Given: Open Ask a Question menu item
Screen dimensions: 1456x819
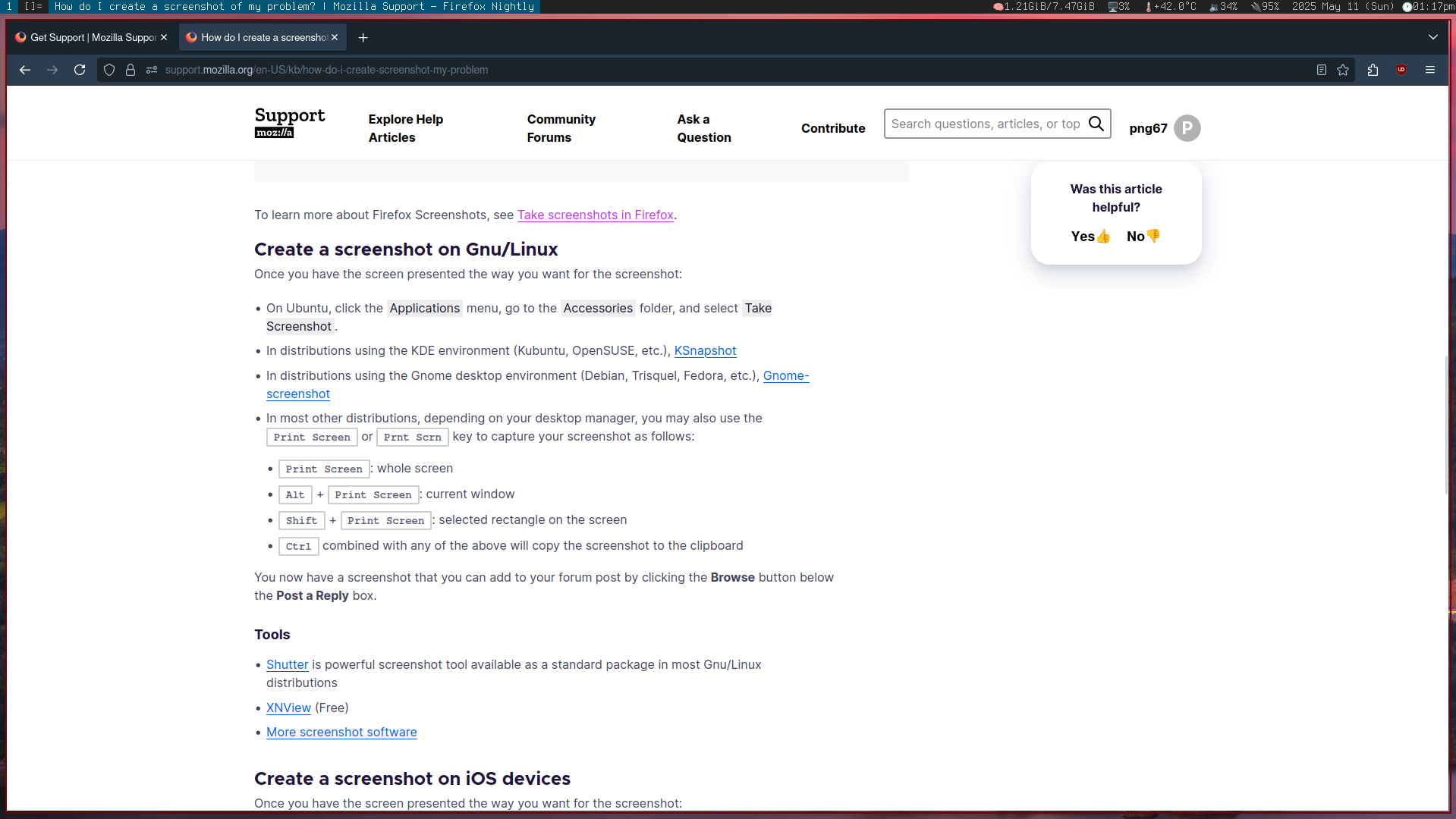Looking at the screenshot, I should pyautogui.click(x=704, y=128).
